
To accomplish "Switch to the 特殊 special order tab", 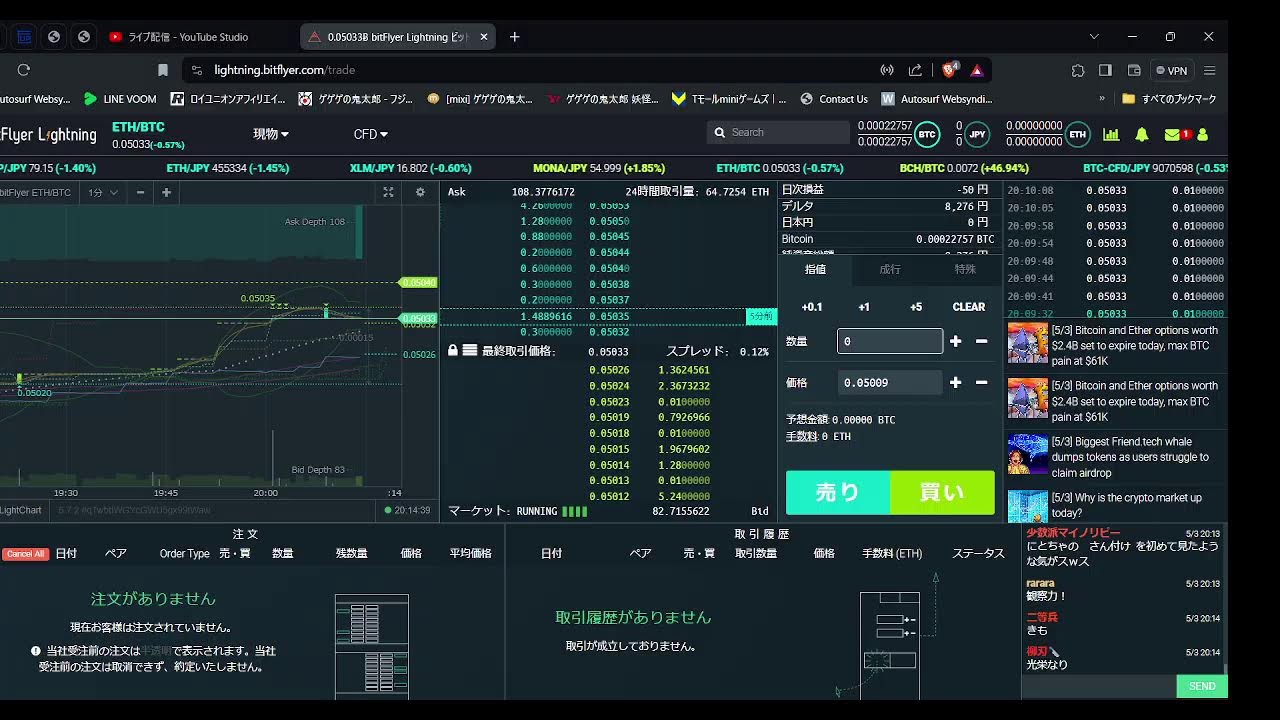I will point(964,269).
